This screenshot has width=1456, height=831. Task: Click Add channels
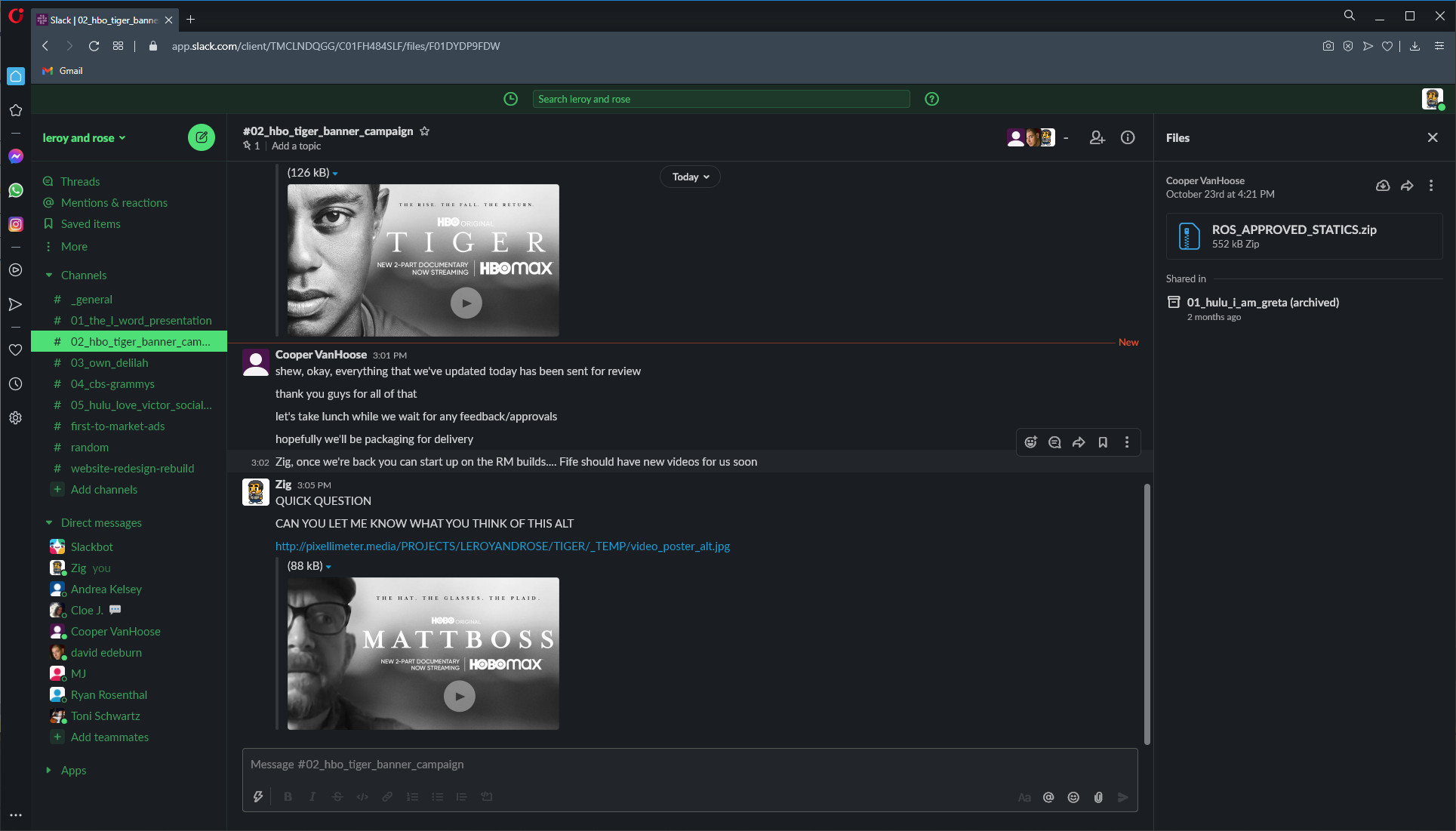click(104, 490)
